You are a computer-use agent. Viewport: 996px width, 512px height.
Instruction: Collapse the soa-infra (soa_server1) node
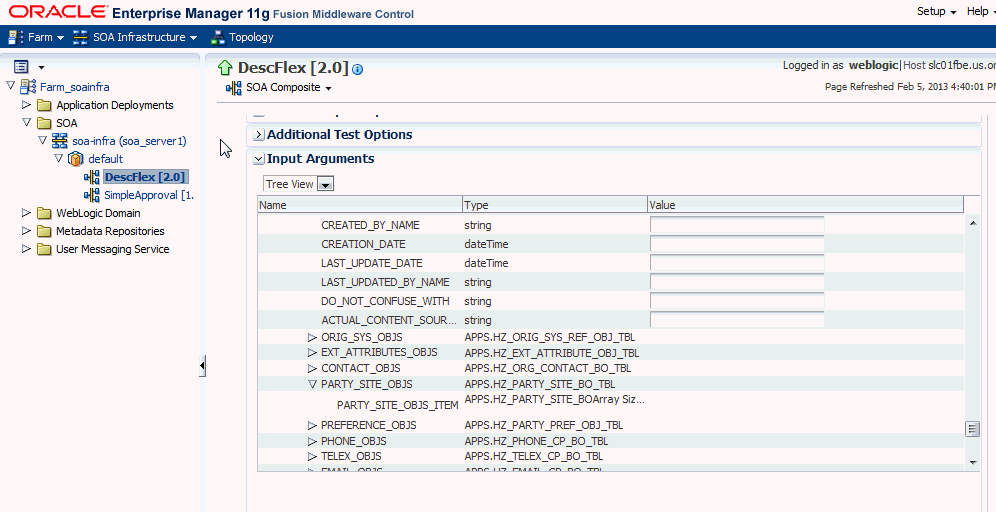tap(42, 140)
